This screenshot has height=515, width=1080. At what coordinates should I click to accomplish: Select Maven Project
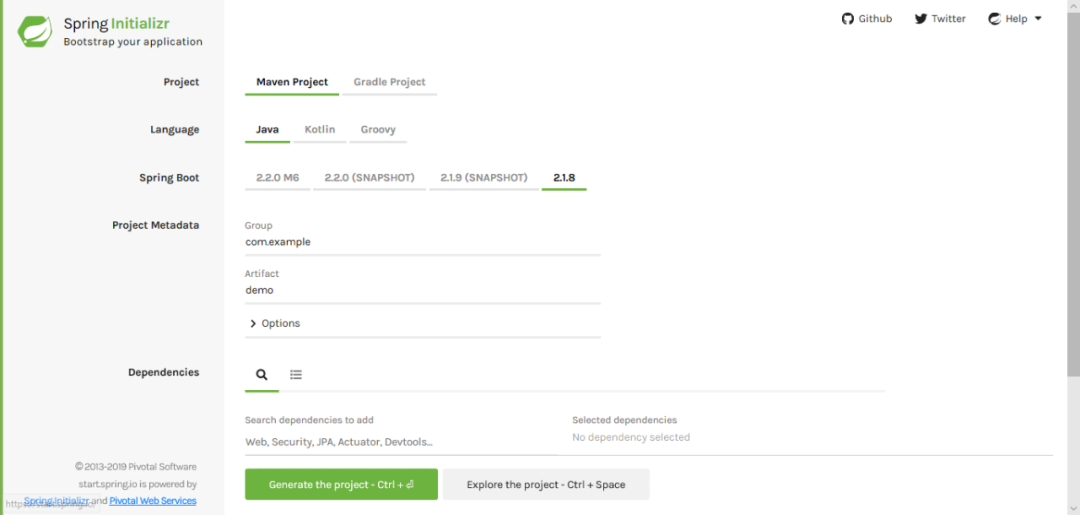pos(292,82)
